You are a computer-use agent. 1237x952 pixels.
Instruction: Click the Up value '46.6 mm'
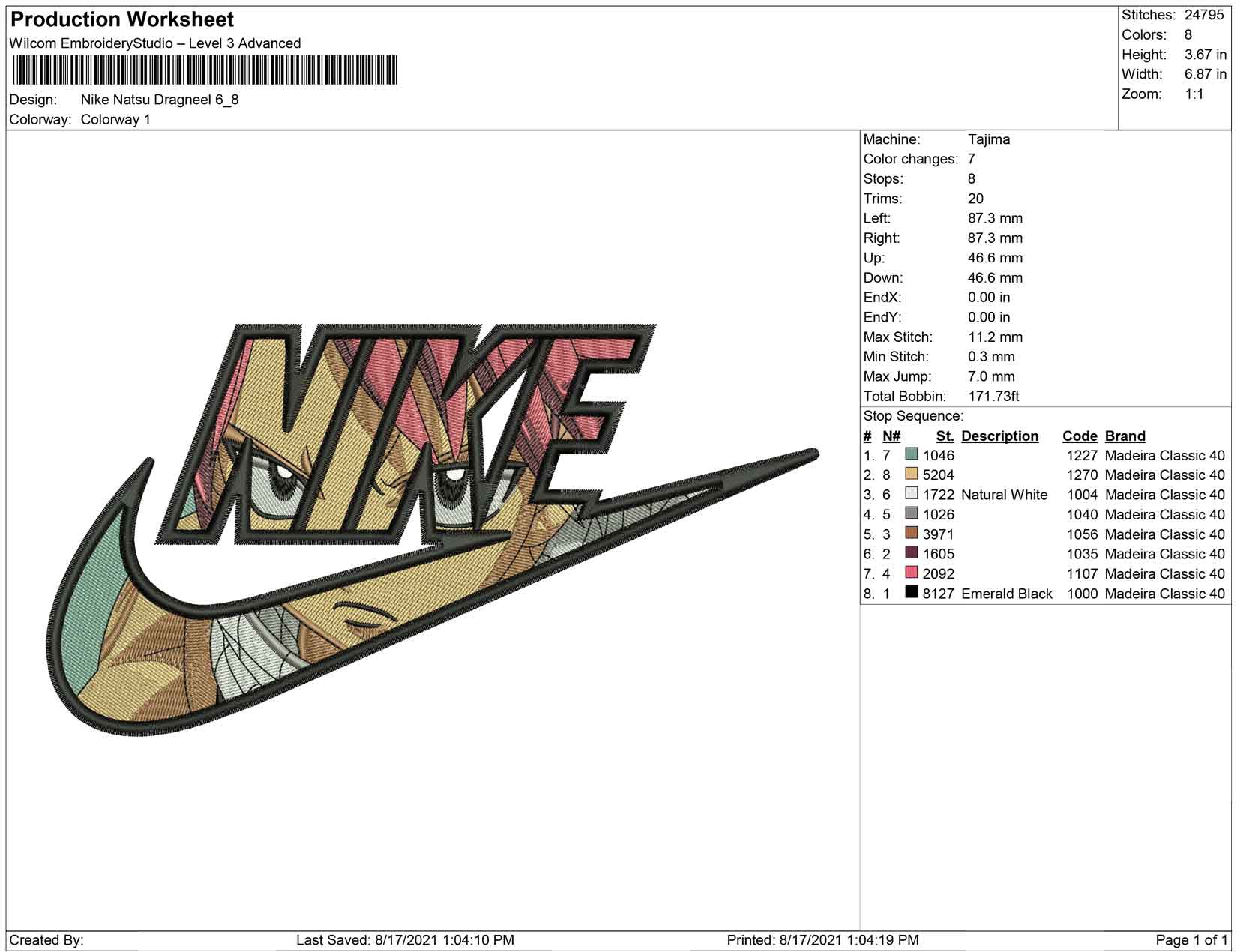coord(995,258)
